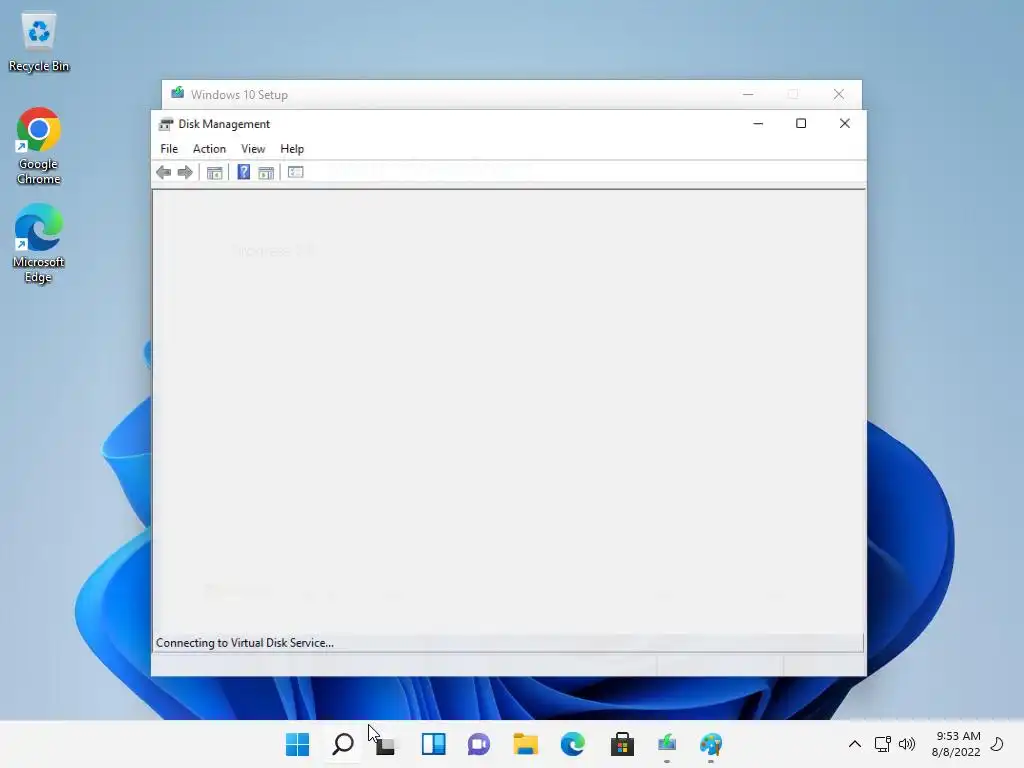Click the Properties/settings list toolbar icon

pos(296,172)
